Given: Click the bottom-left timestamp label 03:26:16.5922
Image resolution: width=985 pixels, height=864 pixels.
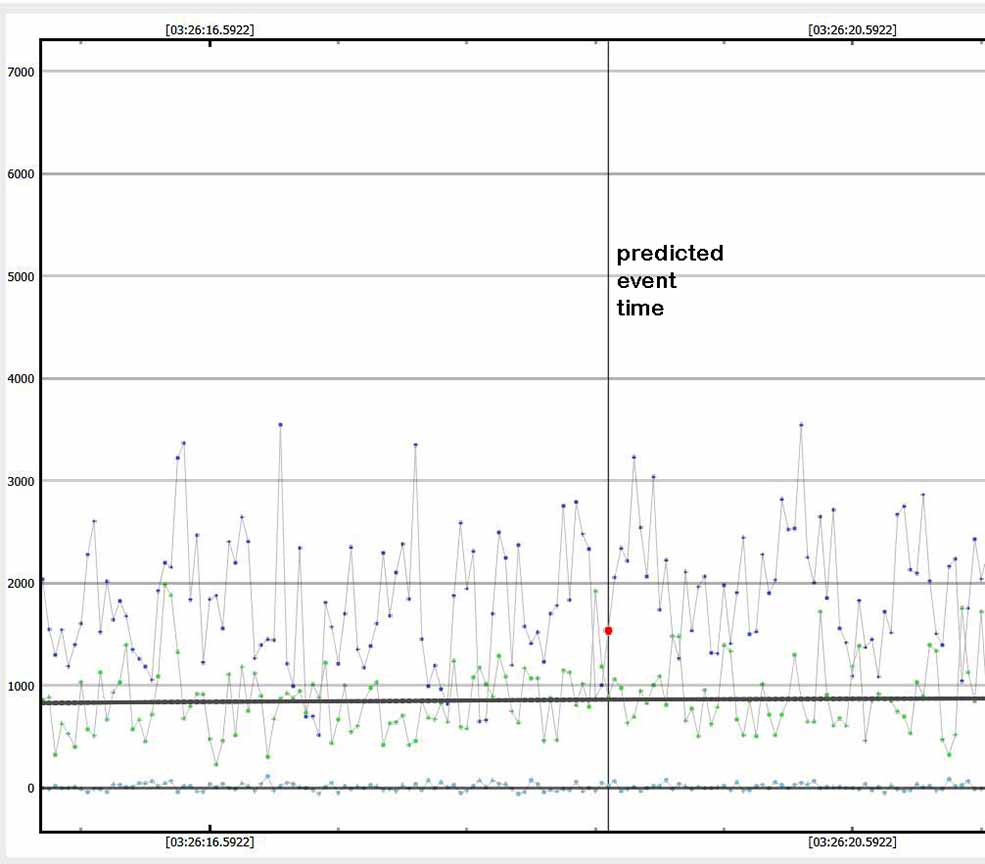Looking at the screenshot, I should (x=210, y=843).
